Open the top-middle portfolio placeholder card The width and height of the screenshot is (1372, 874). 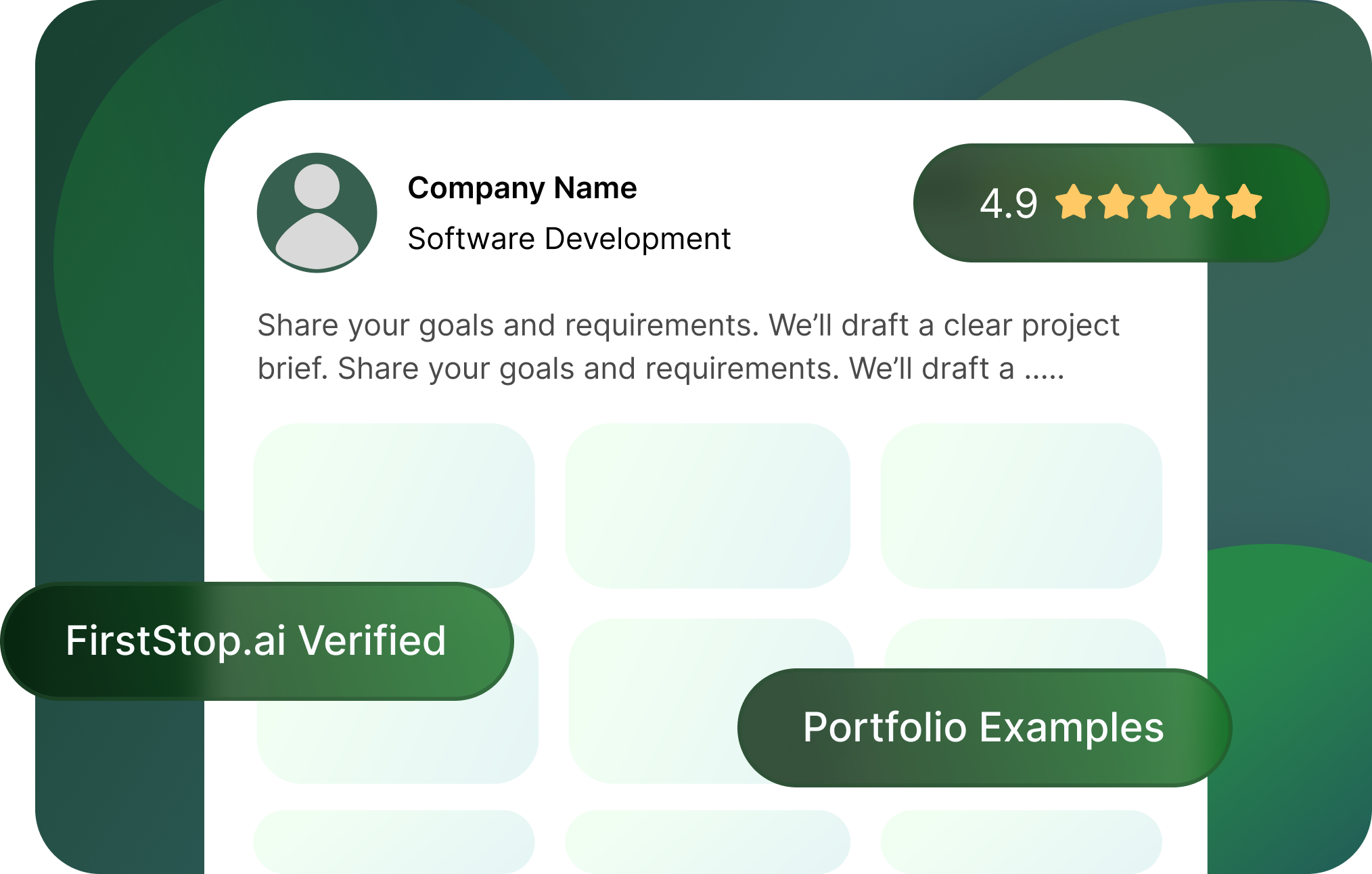click(x=707, y=505)
